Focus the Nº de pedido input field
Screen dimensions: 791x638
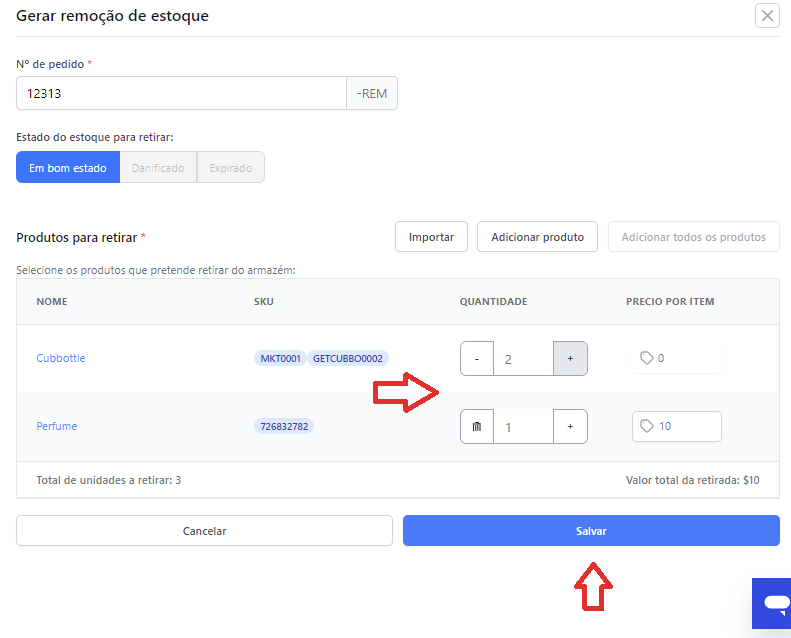pyautogui.click(x=181, y=93)
